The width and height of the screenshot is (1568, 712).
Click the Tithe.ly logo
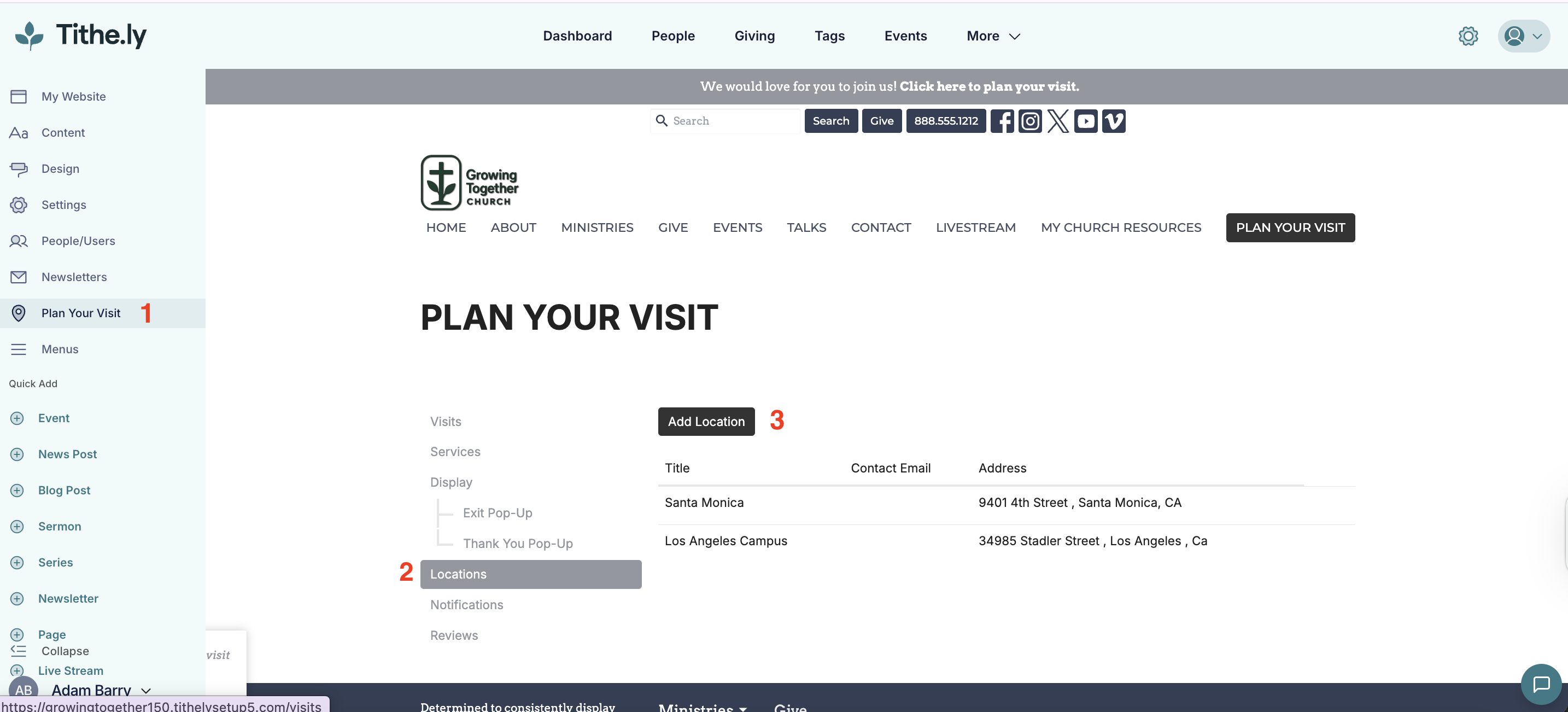[x=81, y=36]
